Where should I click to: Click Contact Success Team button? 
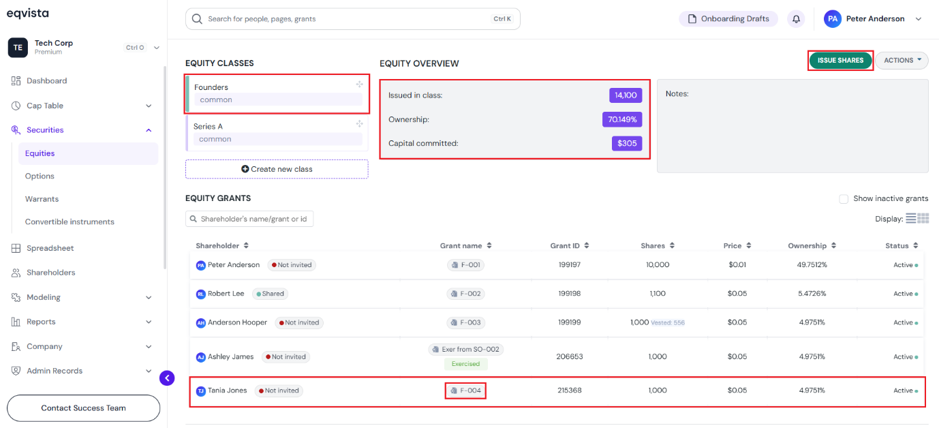[x=83, y=408]
